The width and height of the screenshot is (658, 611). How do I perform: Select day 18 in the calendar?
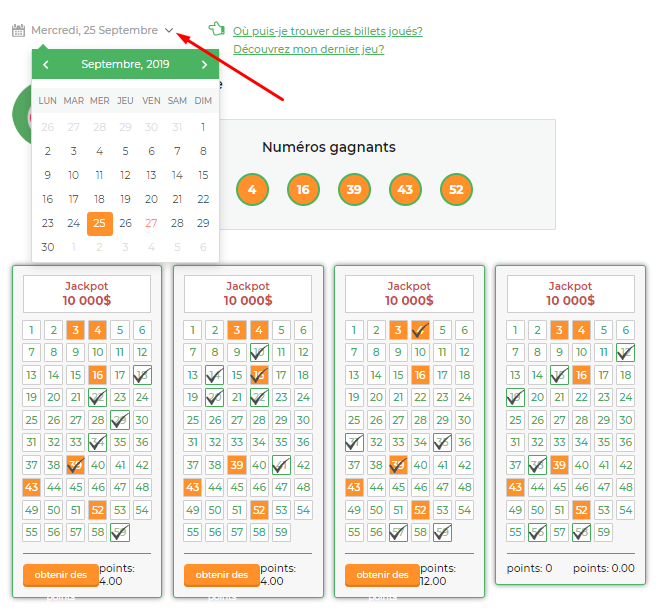click(99, 199)
